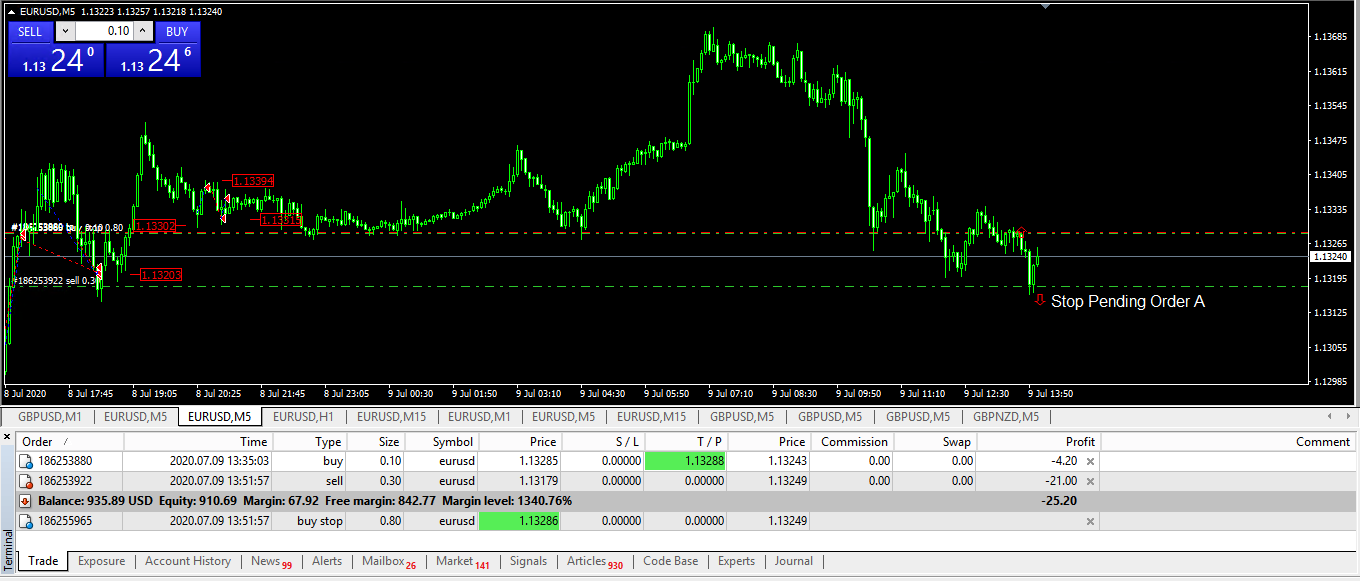The image size is (1360, 581).
Task: Close the Terminal panel
Action: point(8,437)
